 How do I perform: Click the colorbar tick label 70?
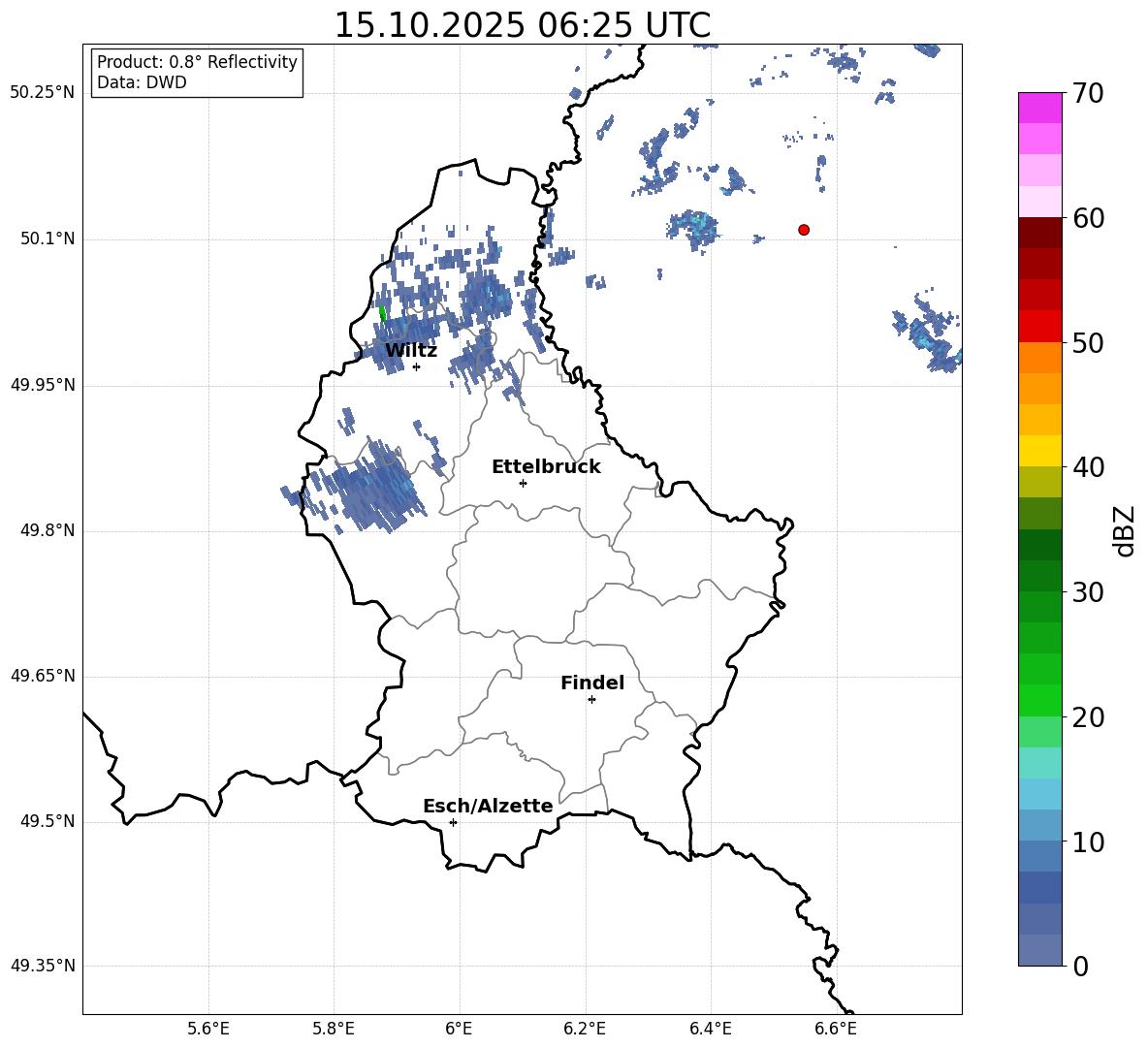pyautogui.click(x=1088, y=93)
